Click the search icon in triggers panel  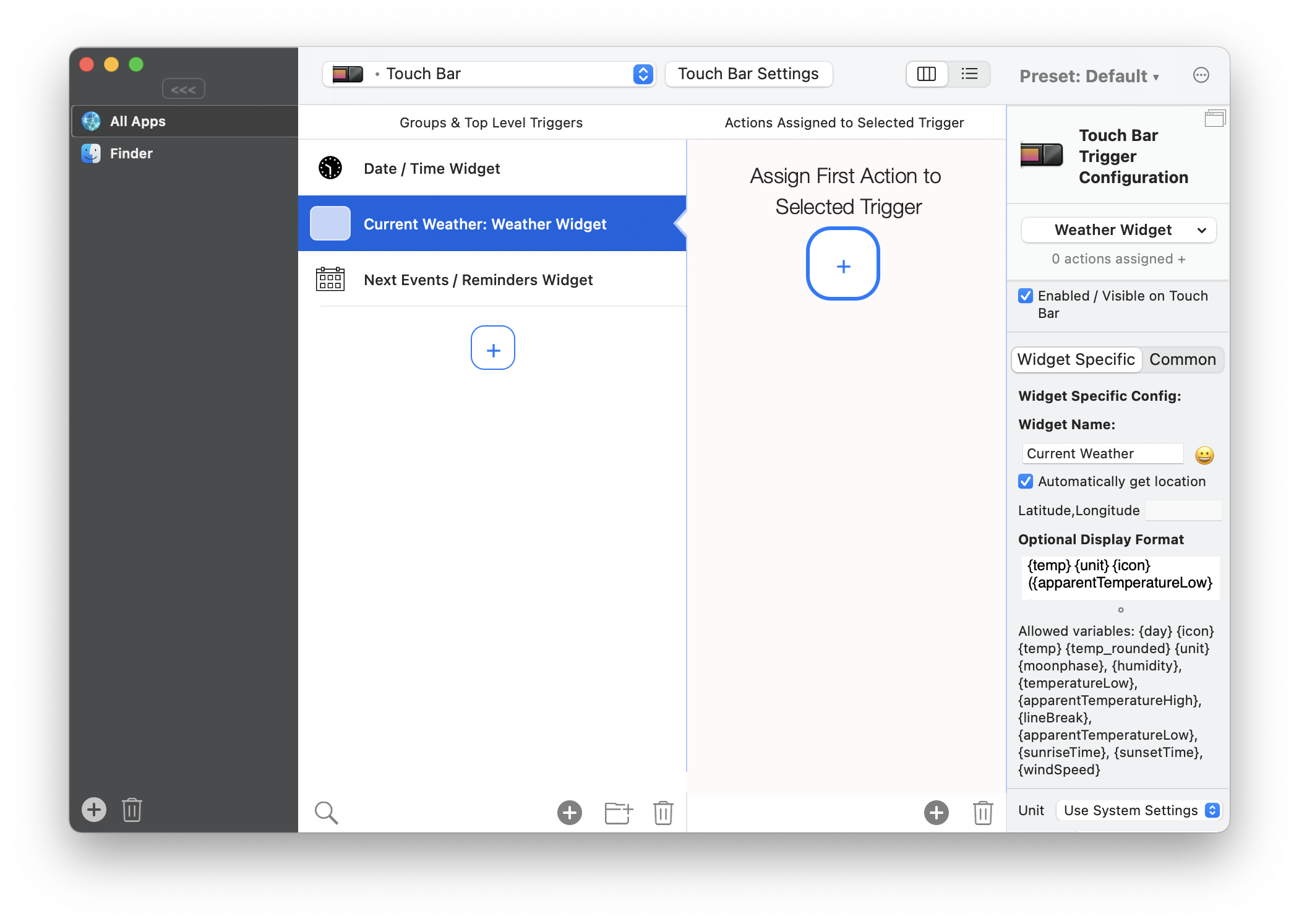[326, 810]
